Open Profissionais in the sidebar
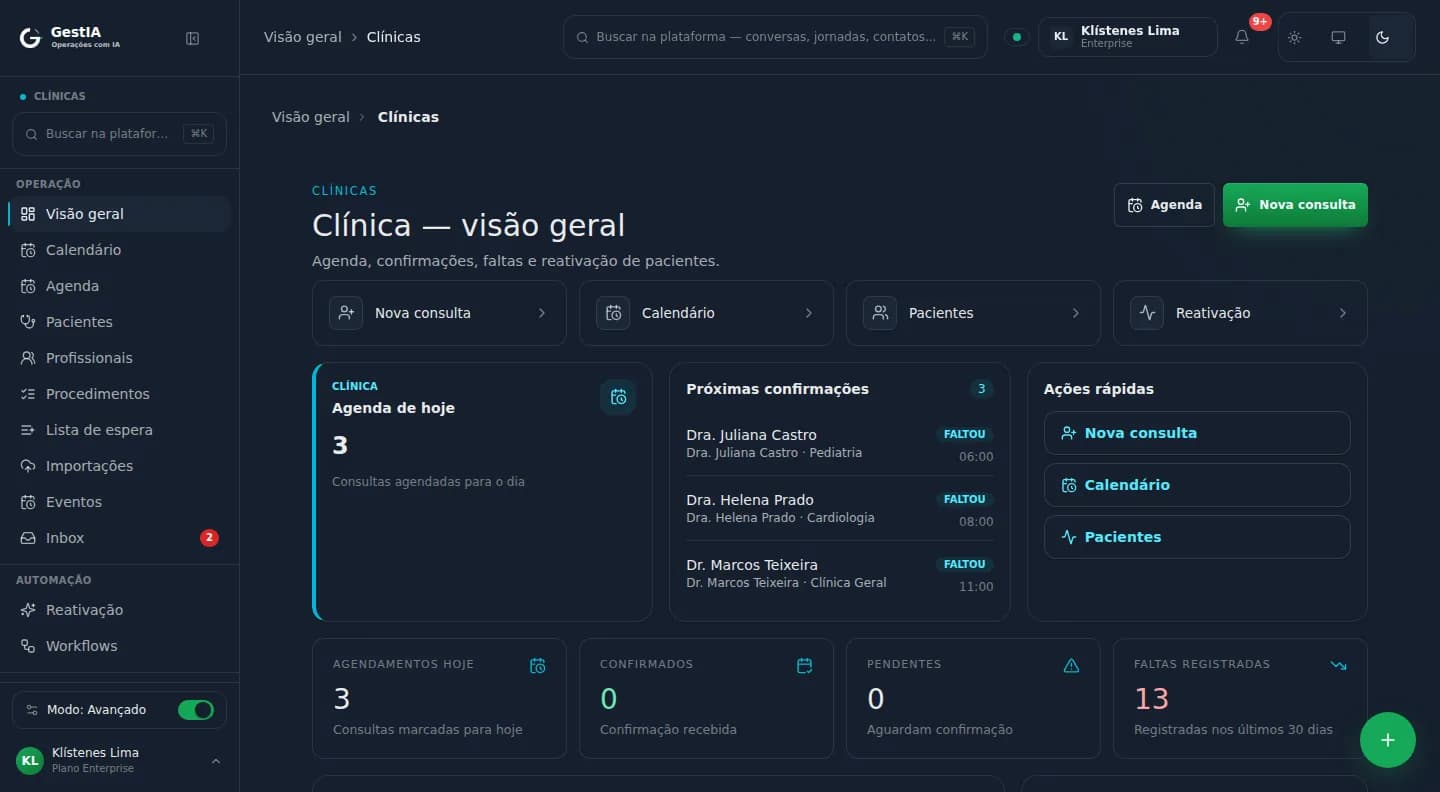Viewport: 1440px width, 792px height. tap(119, 358)
